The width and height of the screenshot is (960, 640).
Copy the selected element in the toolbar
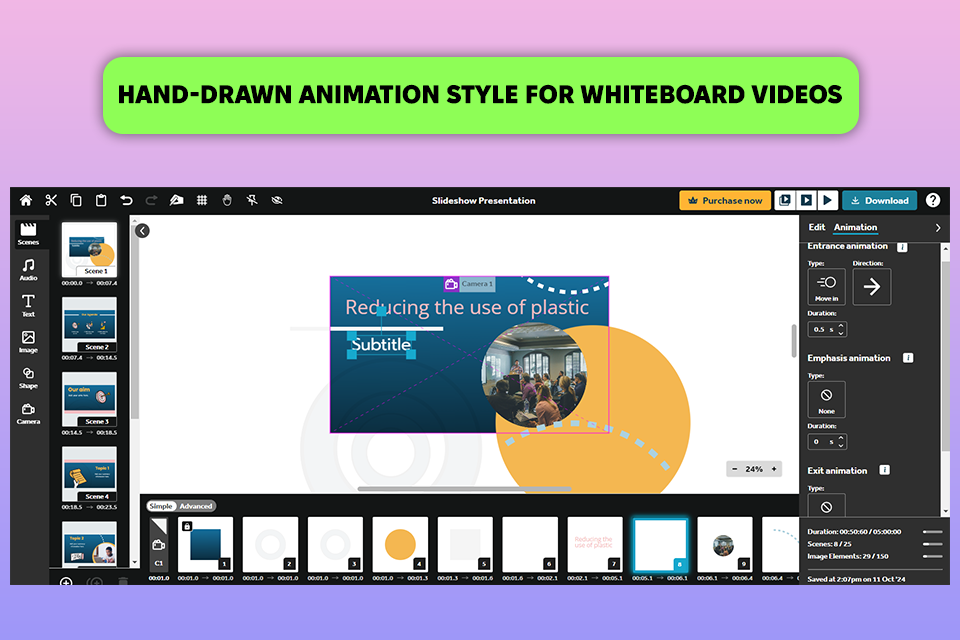[x=76, y=200]
